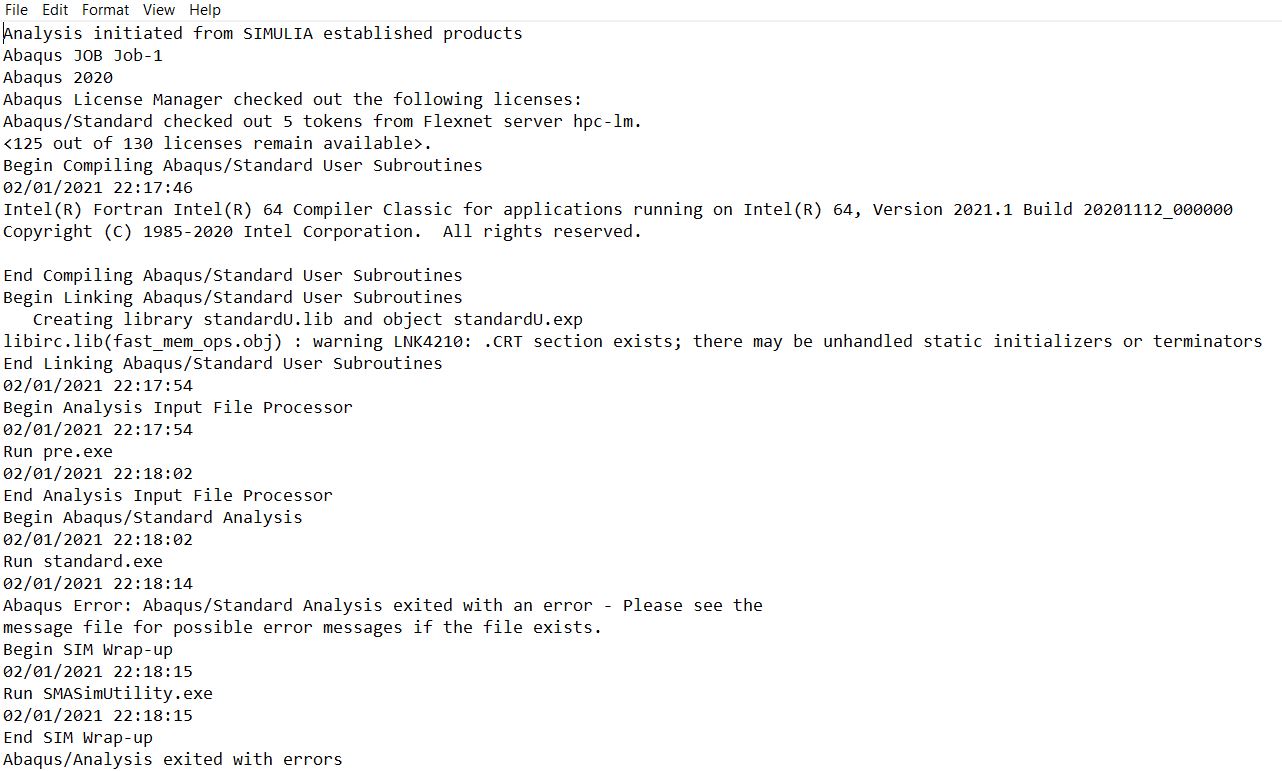This screenshot has width=1282, height=771.
Task: Click the Intel Corporation copyright line
Action: [x=321, y=232]
